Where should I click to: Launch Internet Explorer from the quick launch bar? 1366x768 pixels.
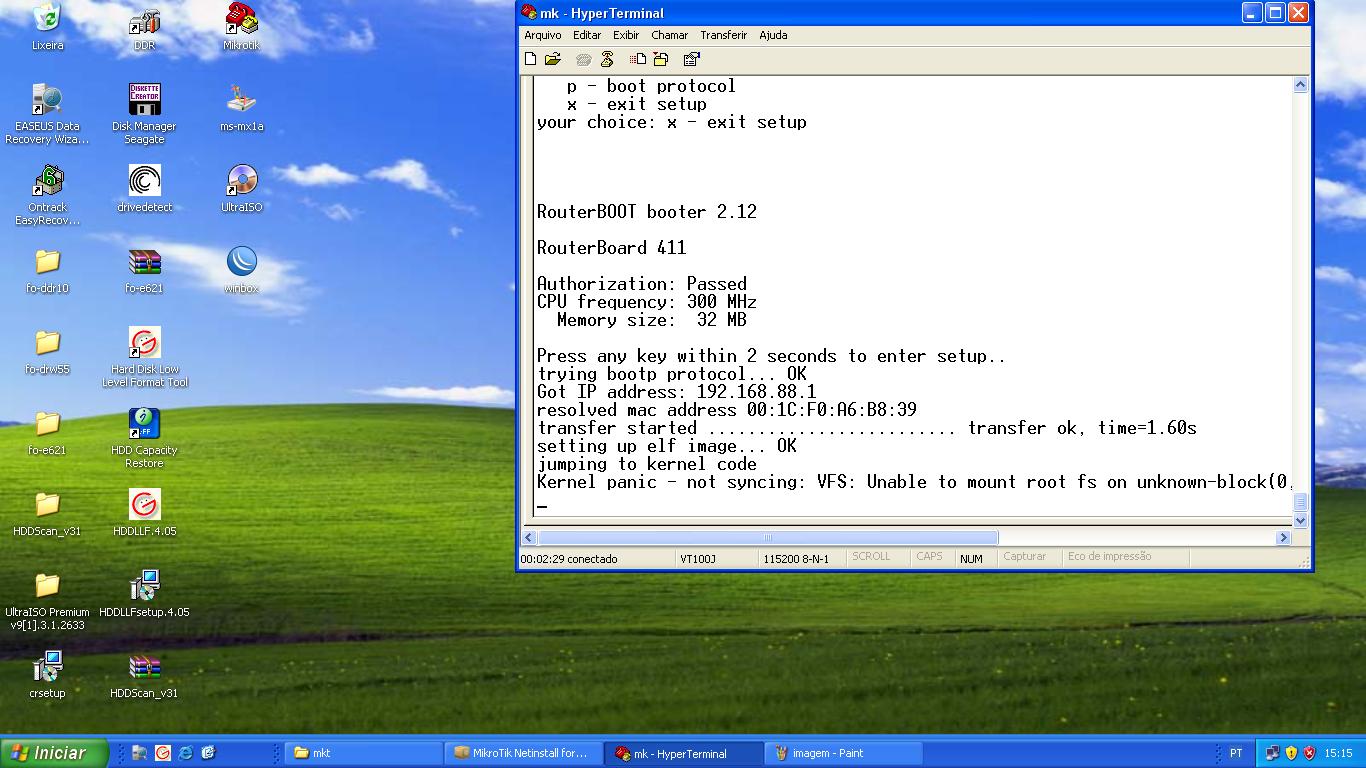coord(185,753)
